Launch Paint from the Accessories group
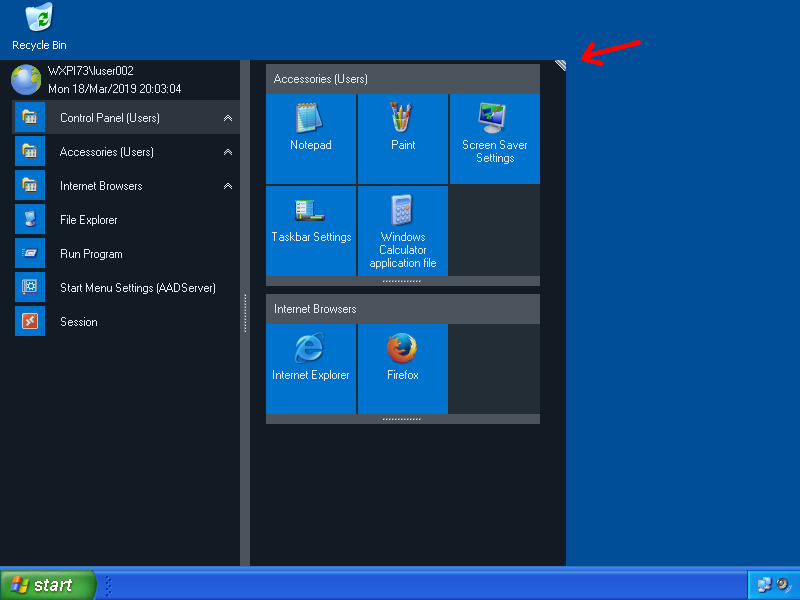The height and width of the screenshot is (600, 800). pos(403,139)
